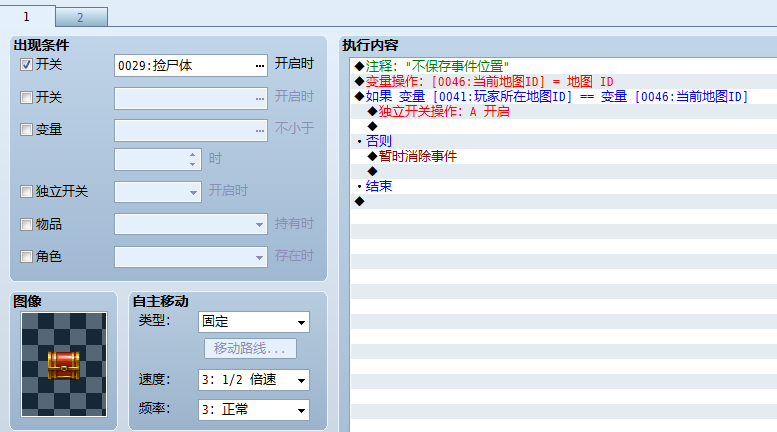
Task: Select the 暂时消除事件 command line
Action: [412, 157]
